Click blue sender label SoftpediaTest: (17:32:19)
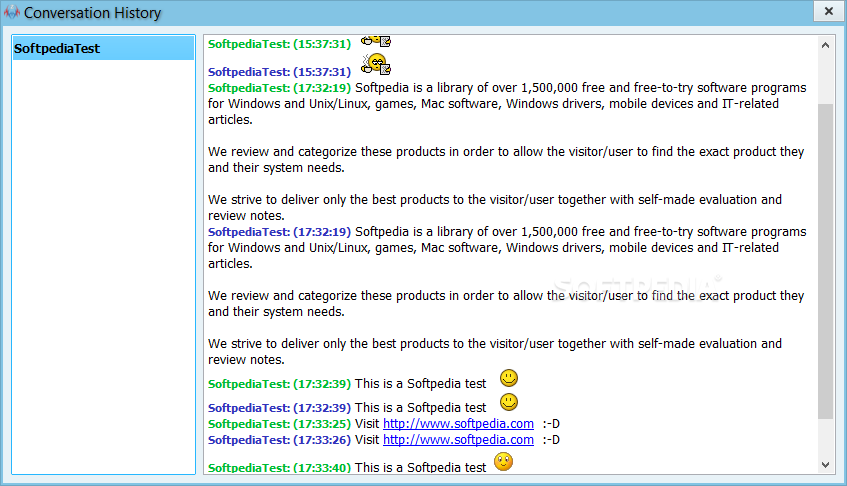The width and height of the screenshot is (847, 486). [x=279, y=232]
